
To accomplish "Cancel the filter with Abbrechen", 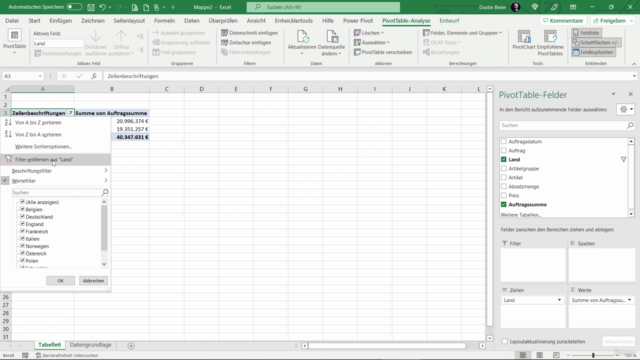I will point(93,281).
